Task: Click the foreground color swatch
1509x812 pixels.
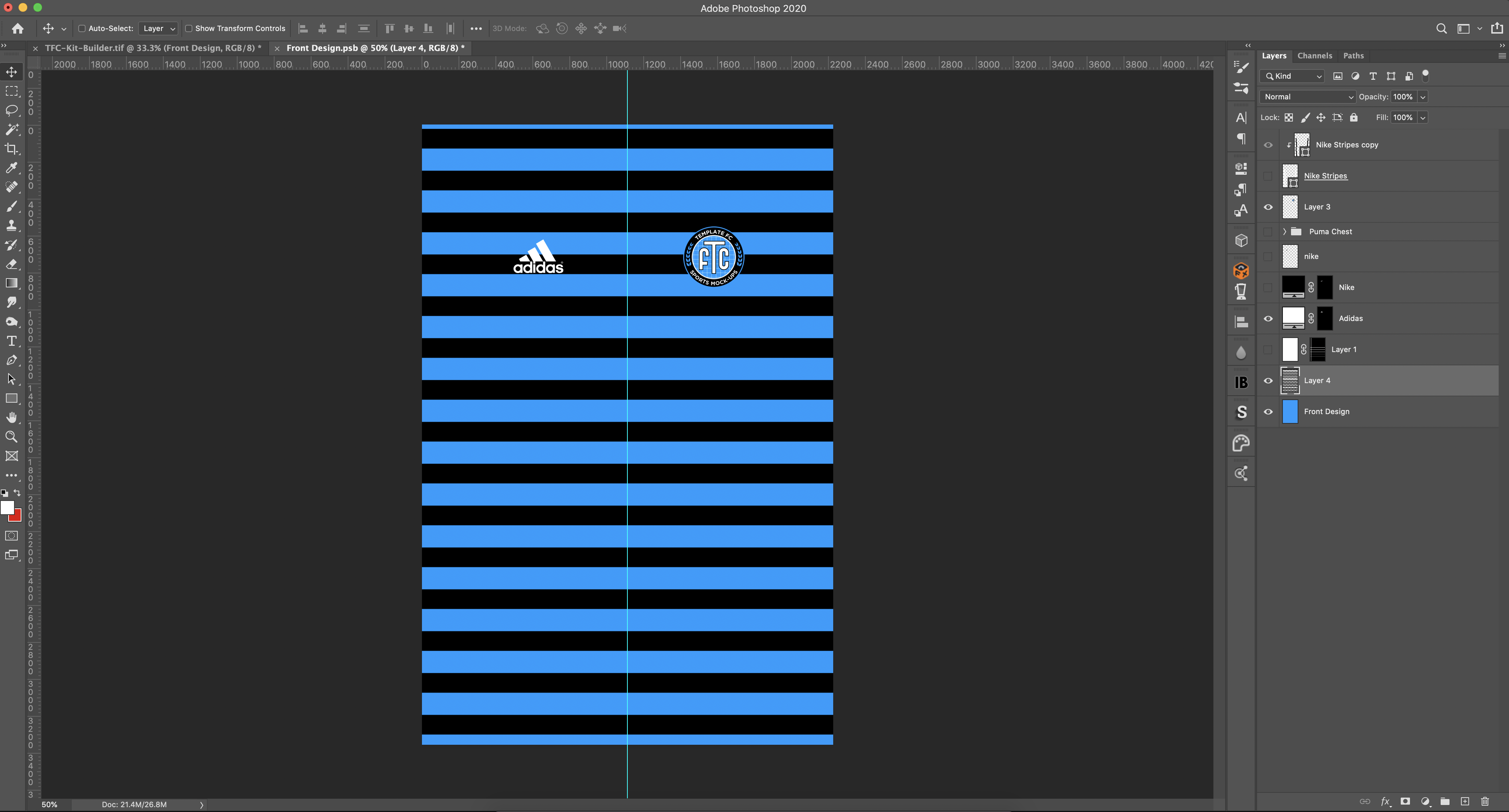Action: coord(7,507)
